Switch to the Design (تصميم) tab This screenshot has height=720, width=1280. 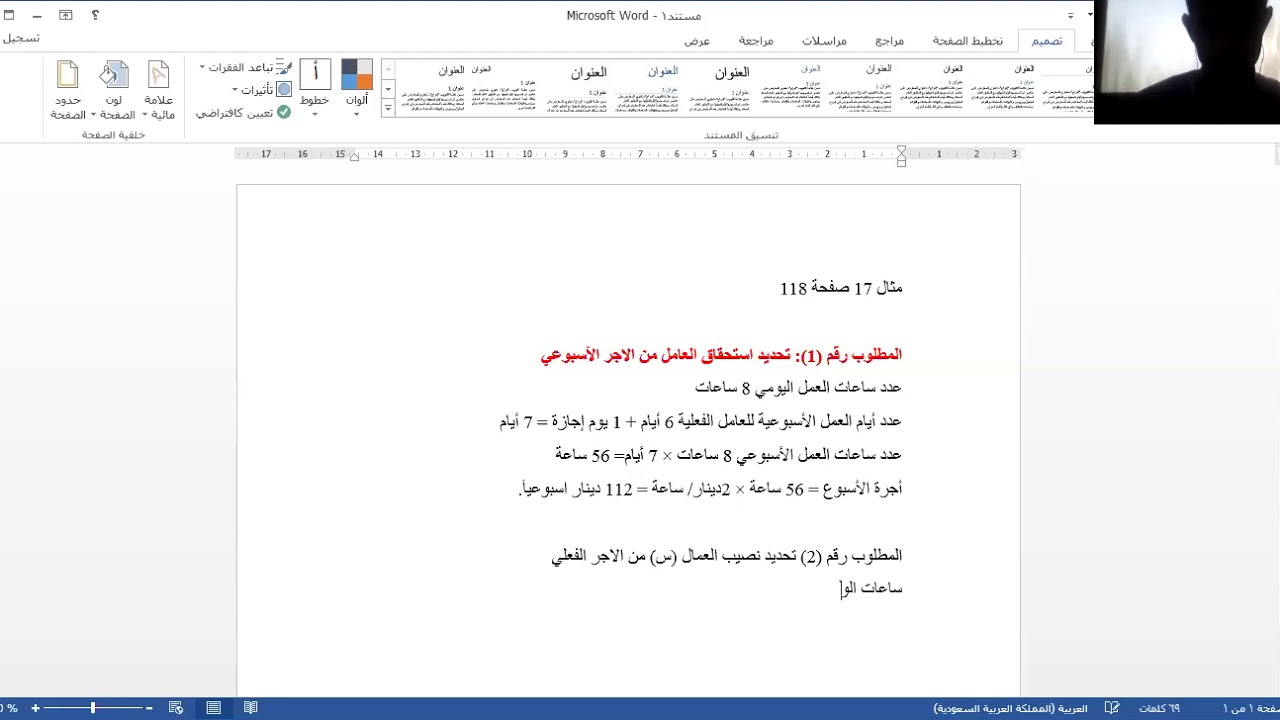(1046, 41)
